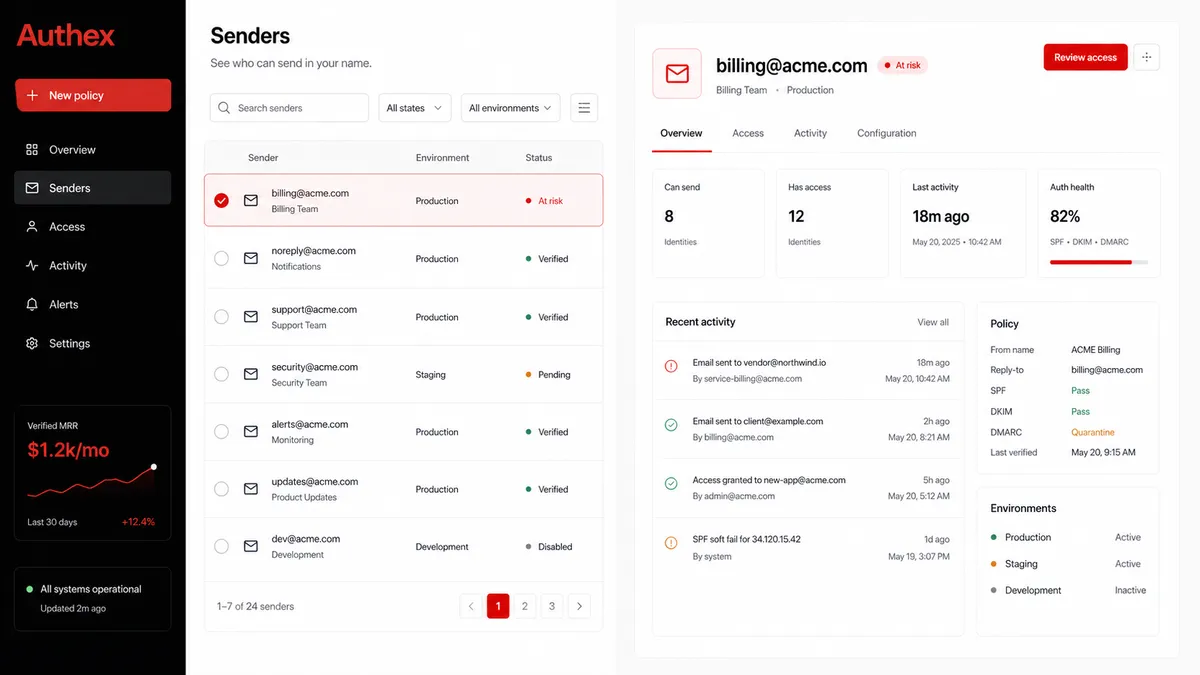The image size is (1200, 675).
Task: Deselect the billing@acme.com sender
Action: 222,201
